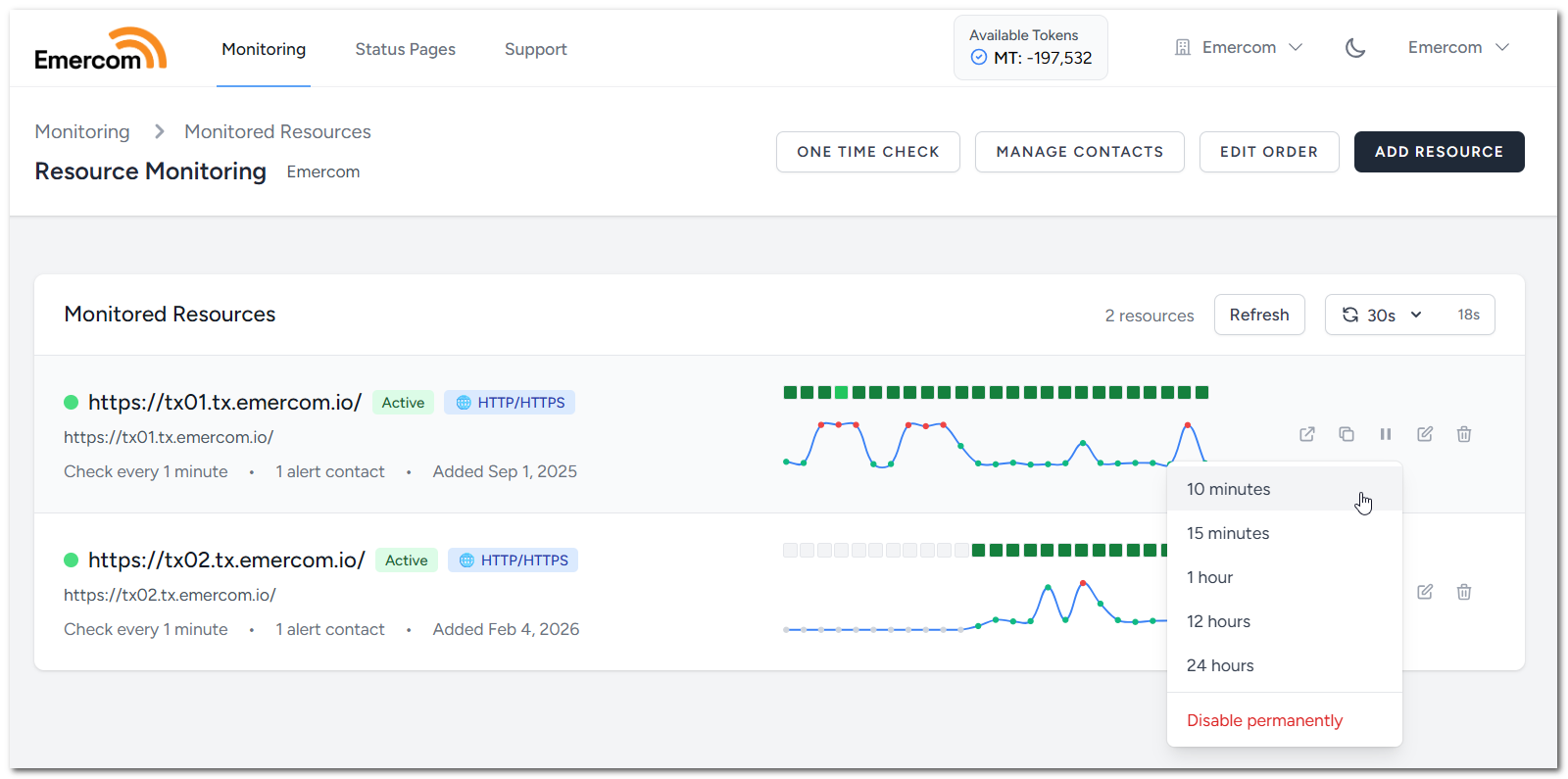Open the 30s refresh interval dropdown
This screenshot has width=1568, height=779.
(1384, 315)
